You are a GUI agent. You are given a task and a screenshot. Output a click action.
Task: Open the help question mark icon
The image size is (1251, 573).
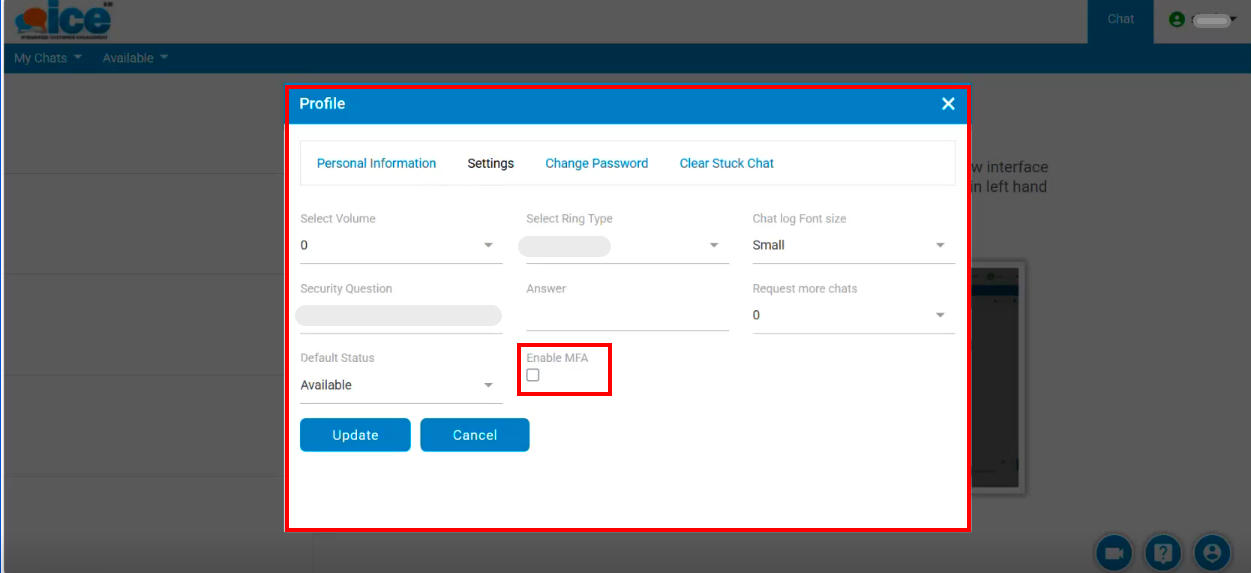1163,552
